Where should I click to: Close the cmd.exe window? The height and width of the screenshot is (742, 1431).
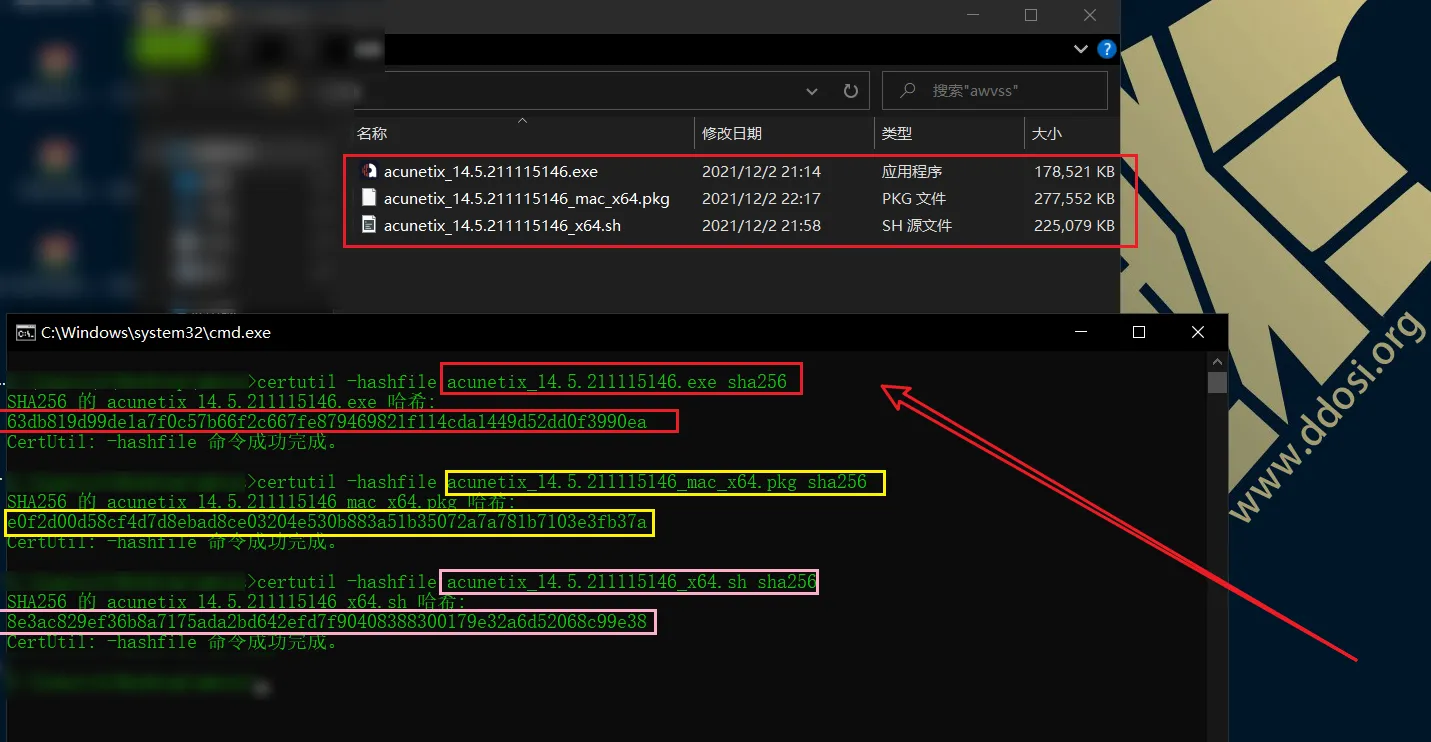[1198, 332]
